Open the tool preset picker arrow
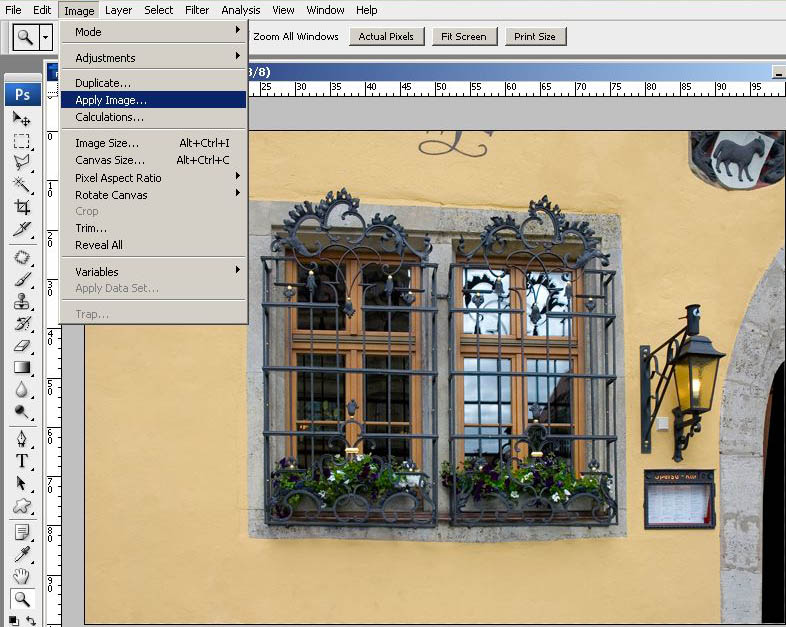The height and width of the screenshot is (627, 786). pyautogui.click(x=46, y=37)
